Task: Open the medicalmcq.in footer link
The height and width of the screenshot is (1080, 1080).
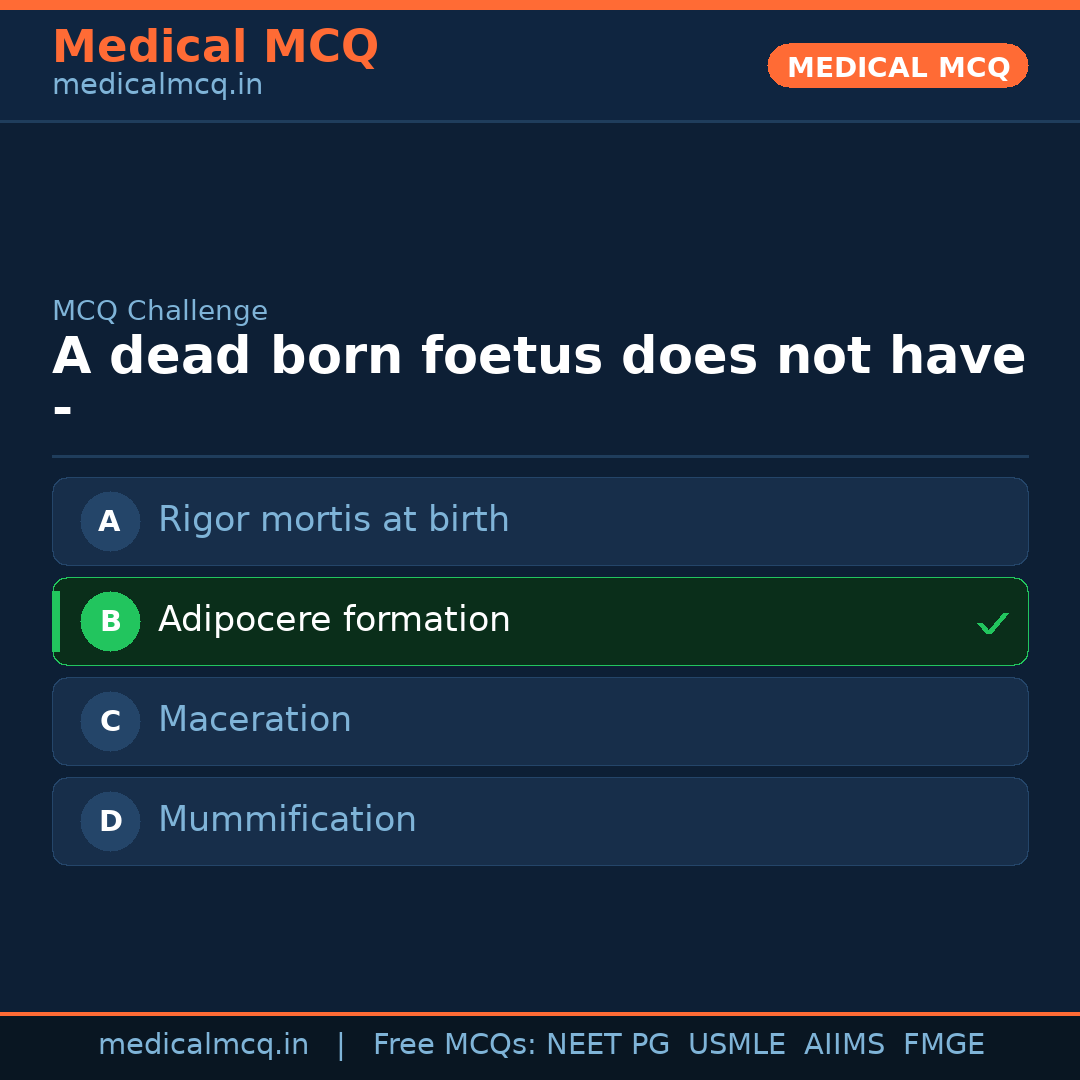Action: [x=204, y=1043]
